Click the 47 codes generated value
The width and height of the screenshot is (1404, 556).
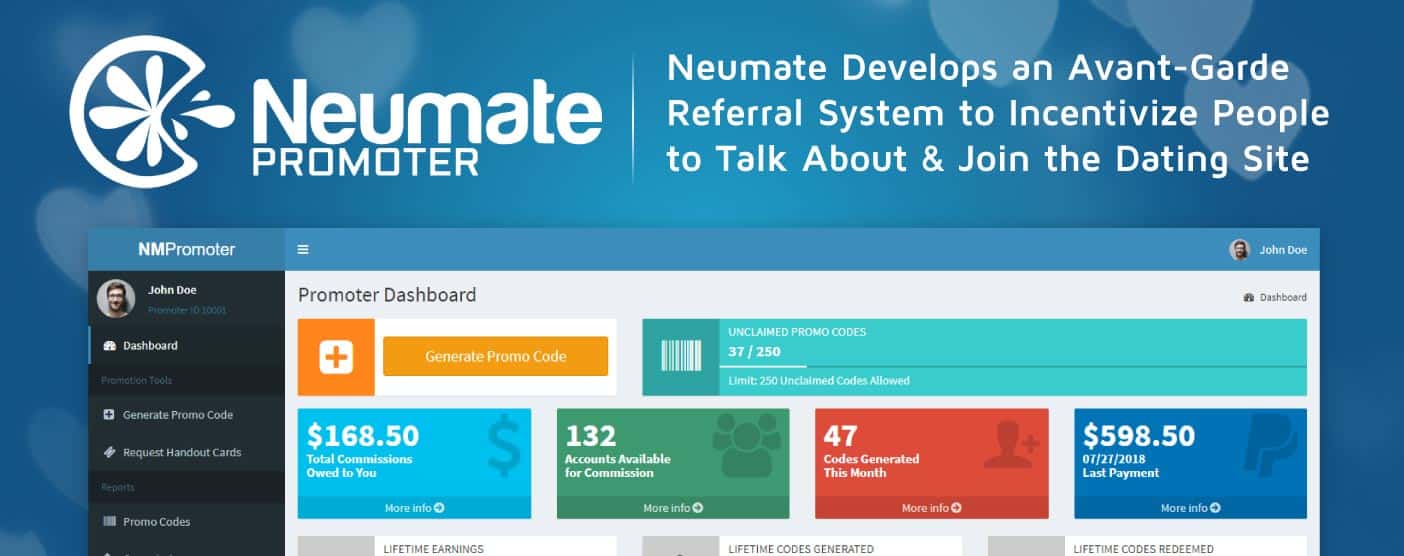pos(841,436)
